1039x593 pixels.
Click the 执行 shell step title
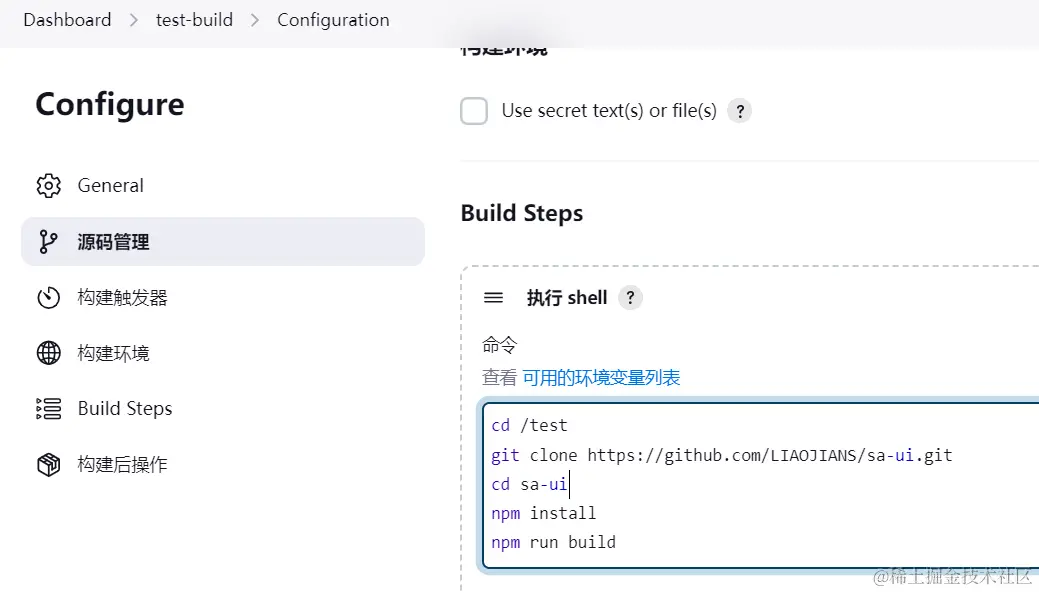click(x=567, y=297)
